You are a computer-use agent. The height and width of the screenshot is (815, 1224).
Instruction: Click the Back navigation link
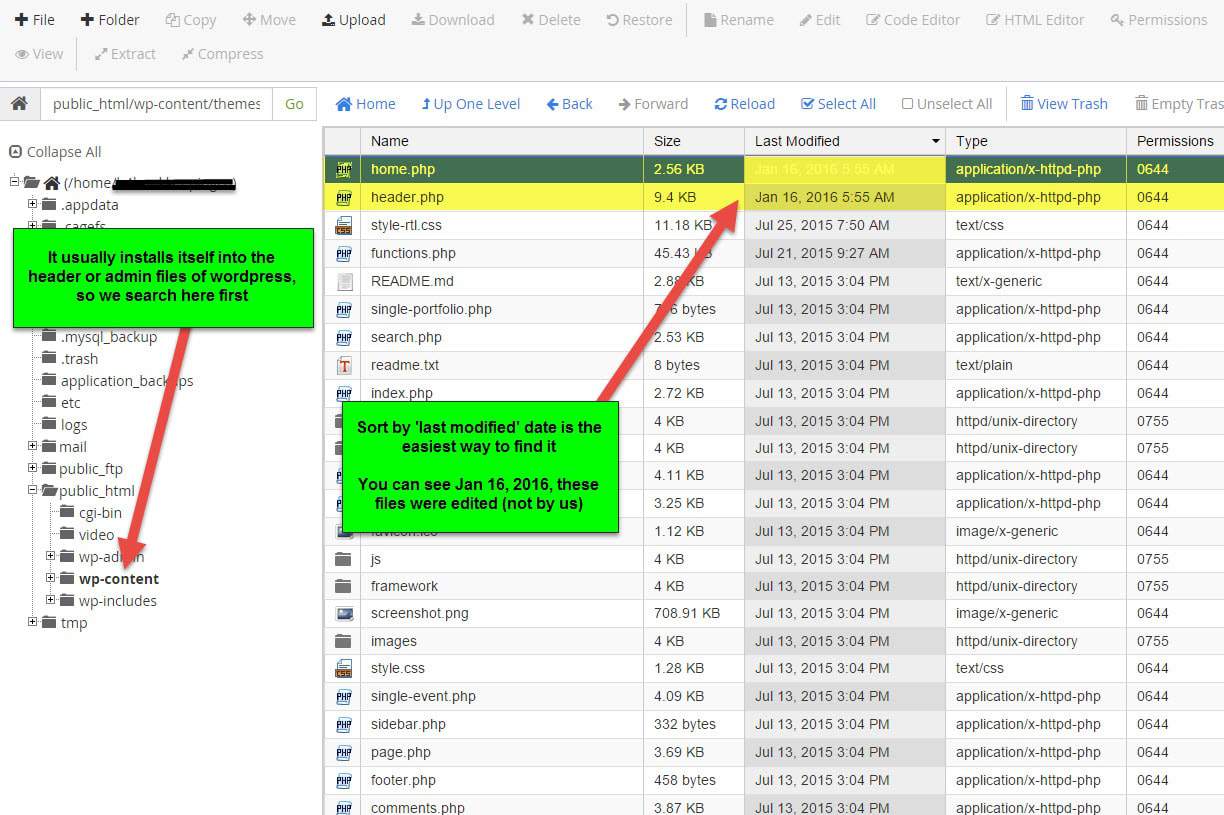[569, 104]
